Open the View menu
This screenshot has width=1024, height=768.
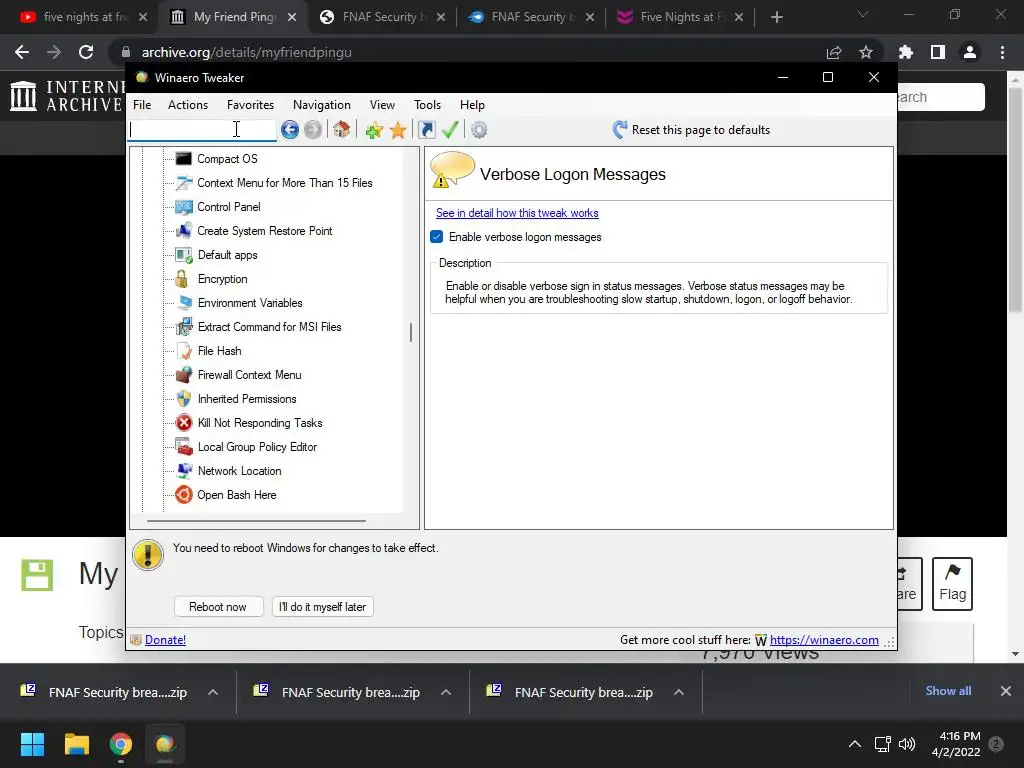382,105
